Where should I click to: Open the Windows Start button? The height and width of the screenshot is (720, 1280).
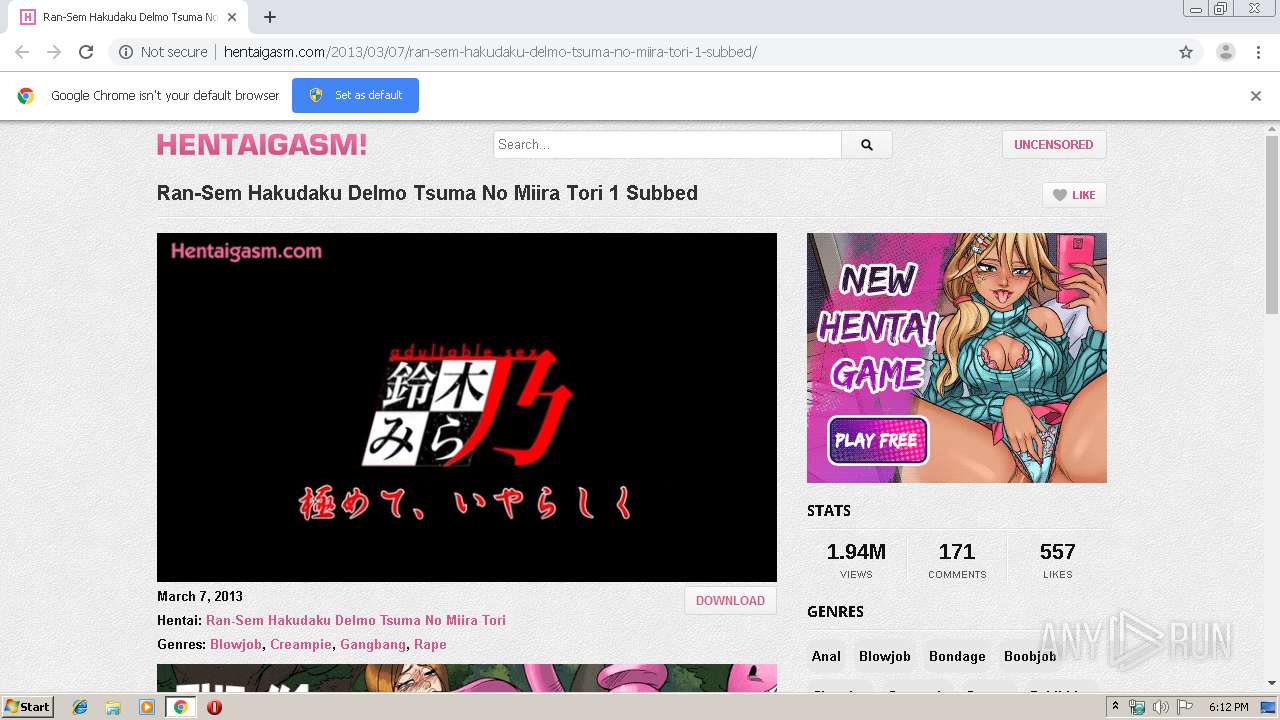click(27, 706)
